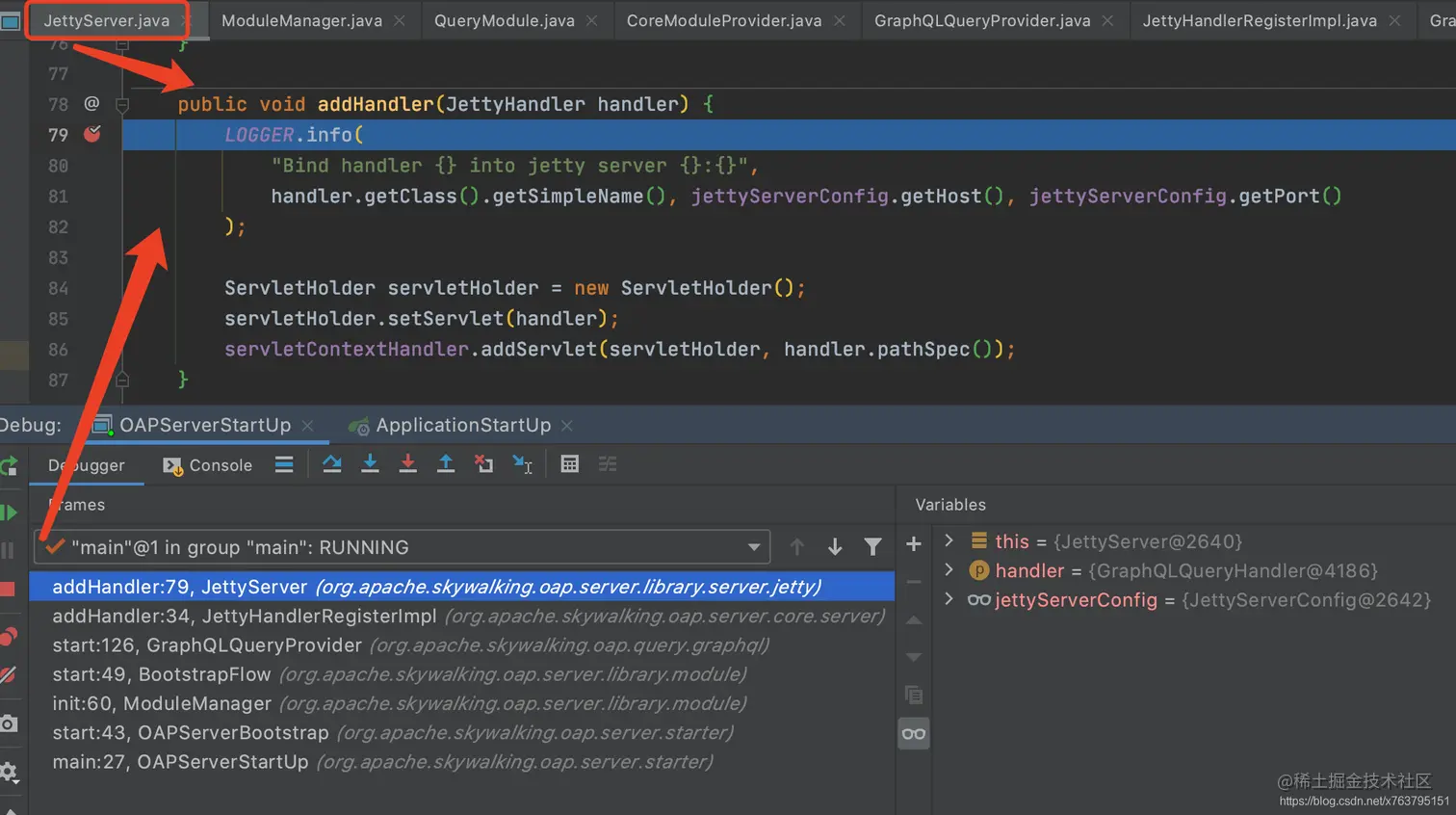Click the Step Out icon
1456x815 pixels.
[x=446, y=464]
